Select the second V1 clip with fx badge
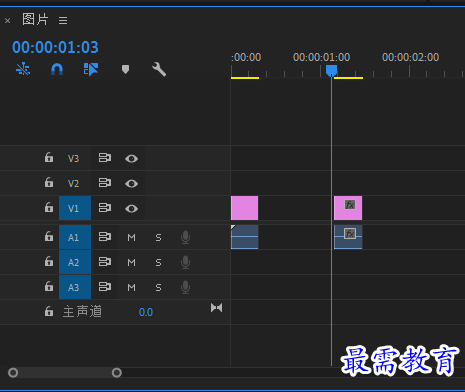Viewport: 465px width, 392px height. point(348,208)
